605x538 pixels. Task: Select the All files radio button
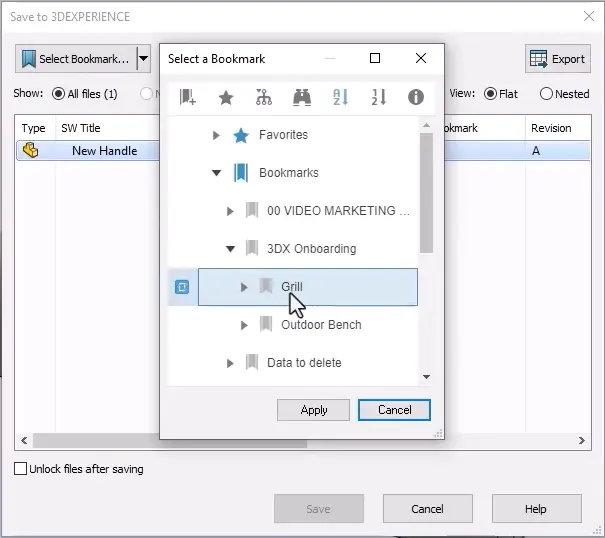pos(58,94)
